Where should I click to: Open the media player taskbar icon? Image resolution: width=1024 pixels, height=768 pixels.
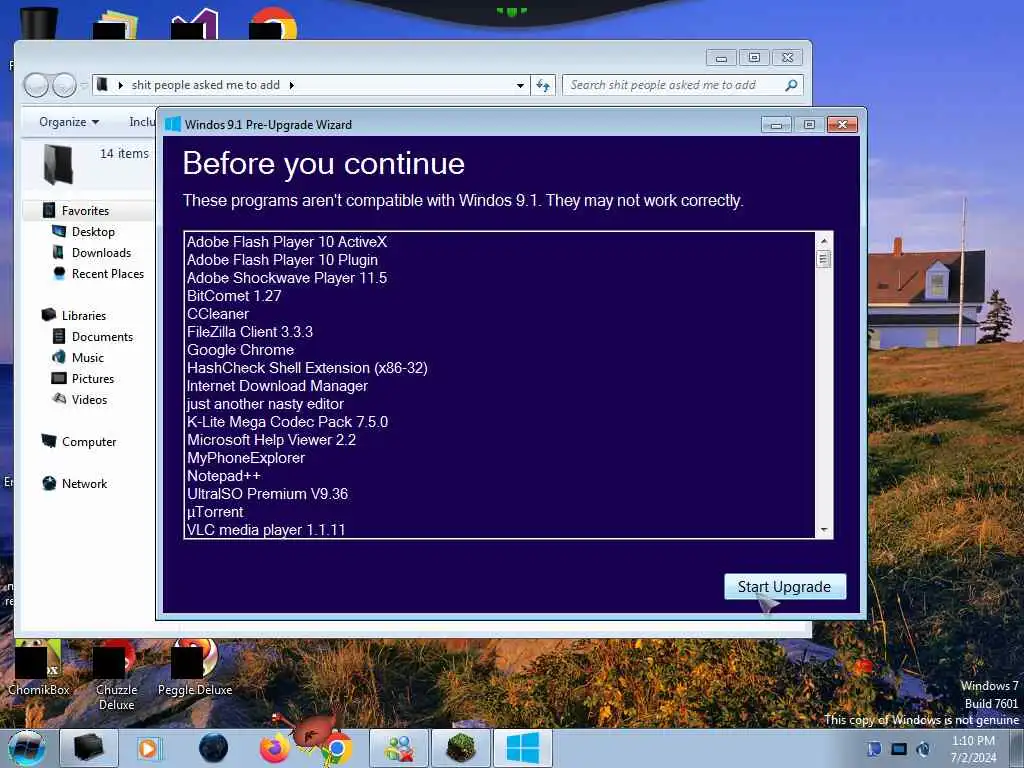pos(150,748)
